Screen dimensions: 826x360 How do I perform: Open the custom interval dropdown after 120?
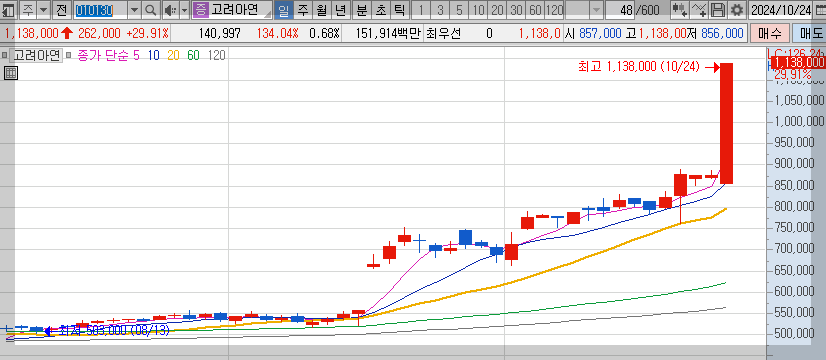596,9
